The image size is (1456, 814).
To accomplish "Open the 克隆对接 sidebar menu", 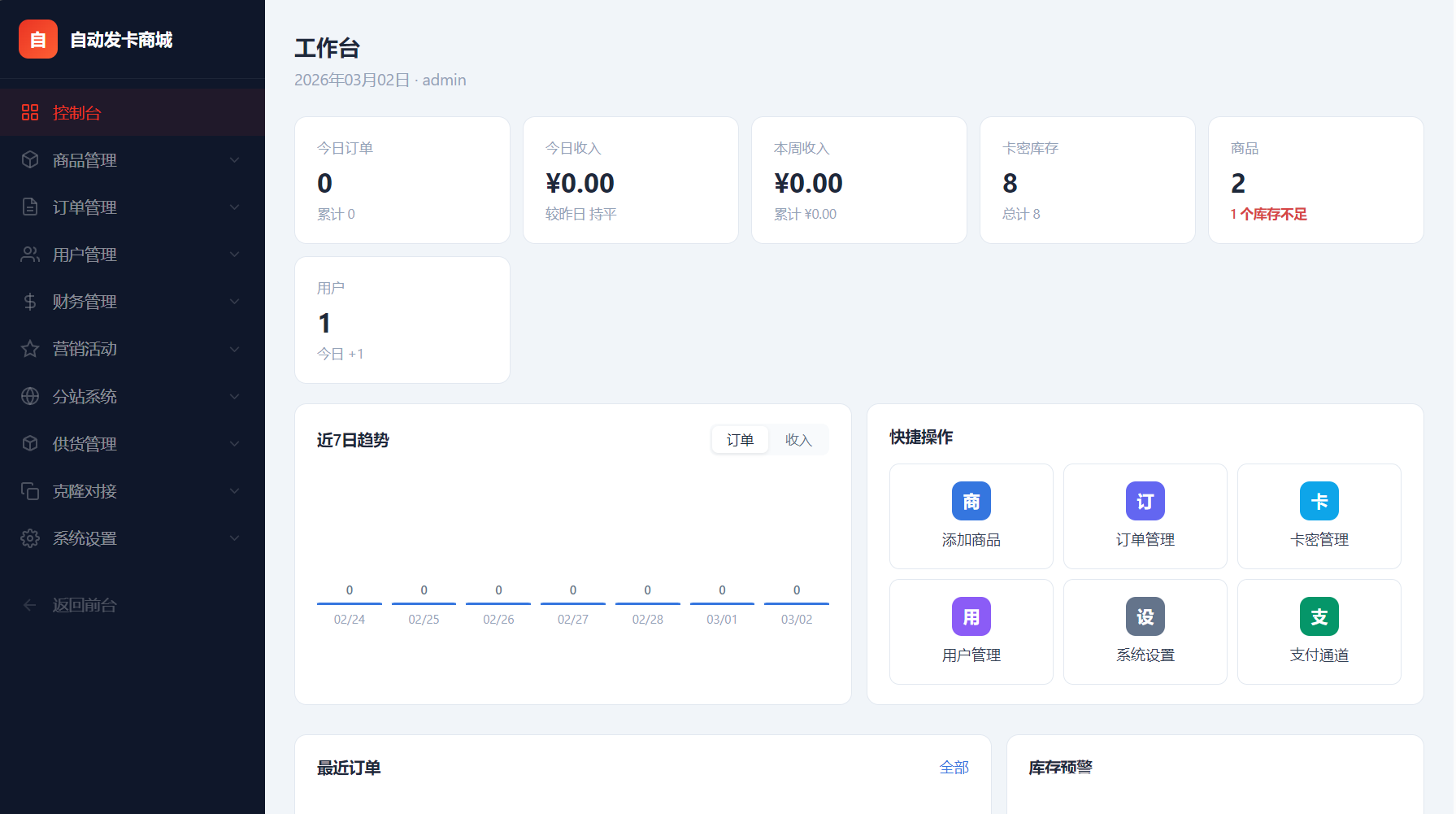I will click(132, 491).
